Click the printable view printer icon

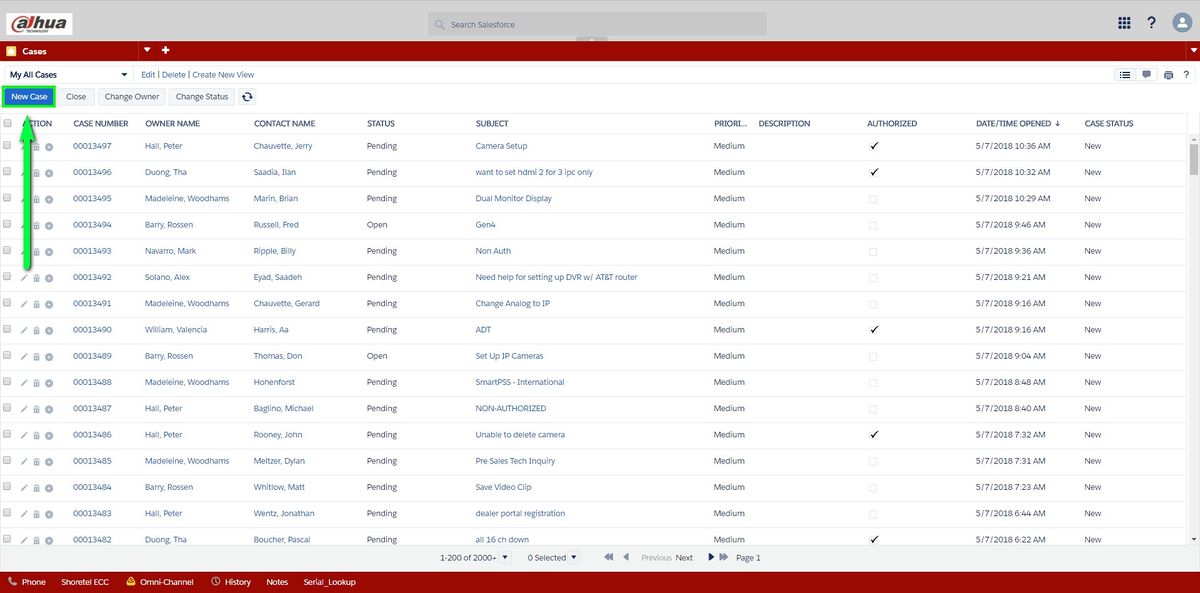[1168, 75]
